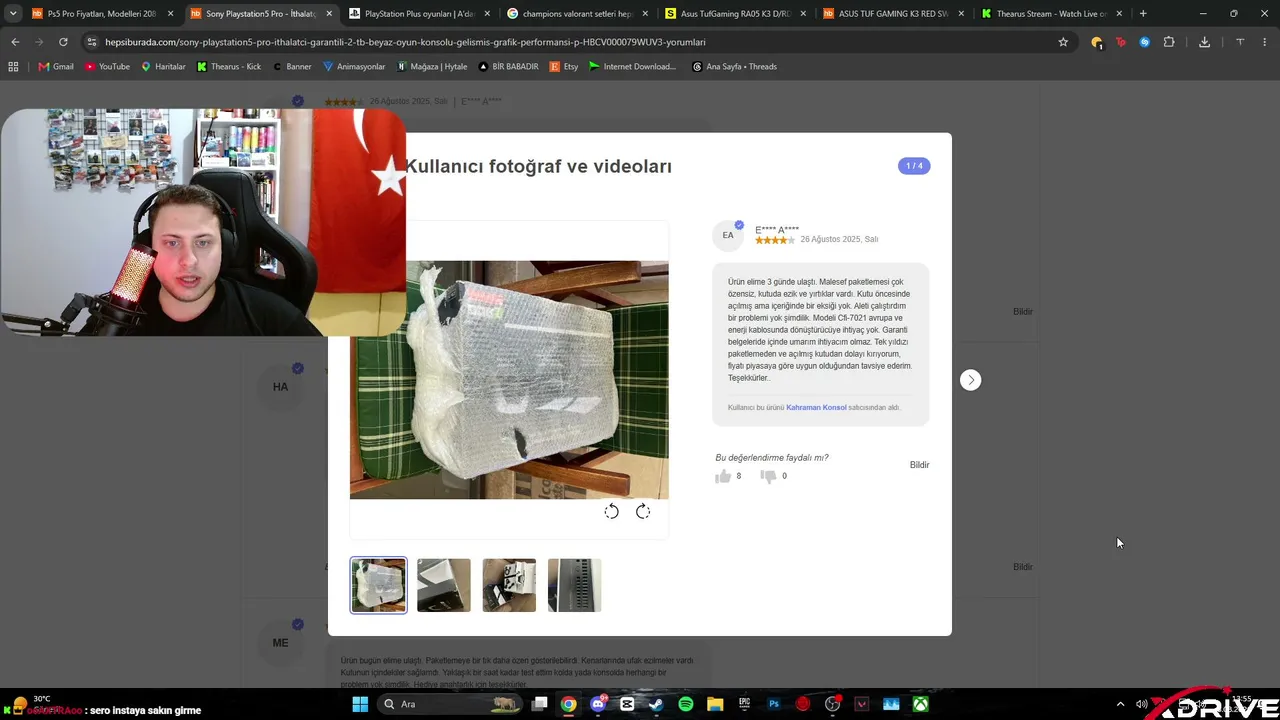Click the 1 / 4 photo counter badge
This screenshot has height=720, width=1280.
tap(914, 166)
